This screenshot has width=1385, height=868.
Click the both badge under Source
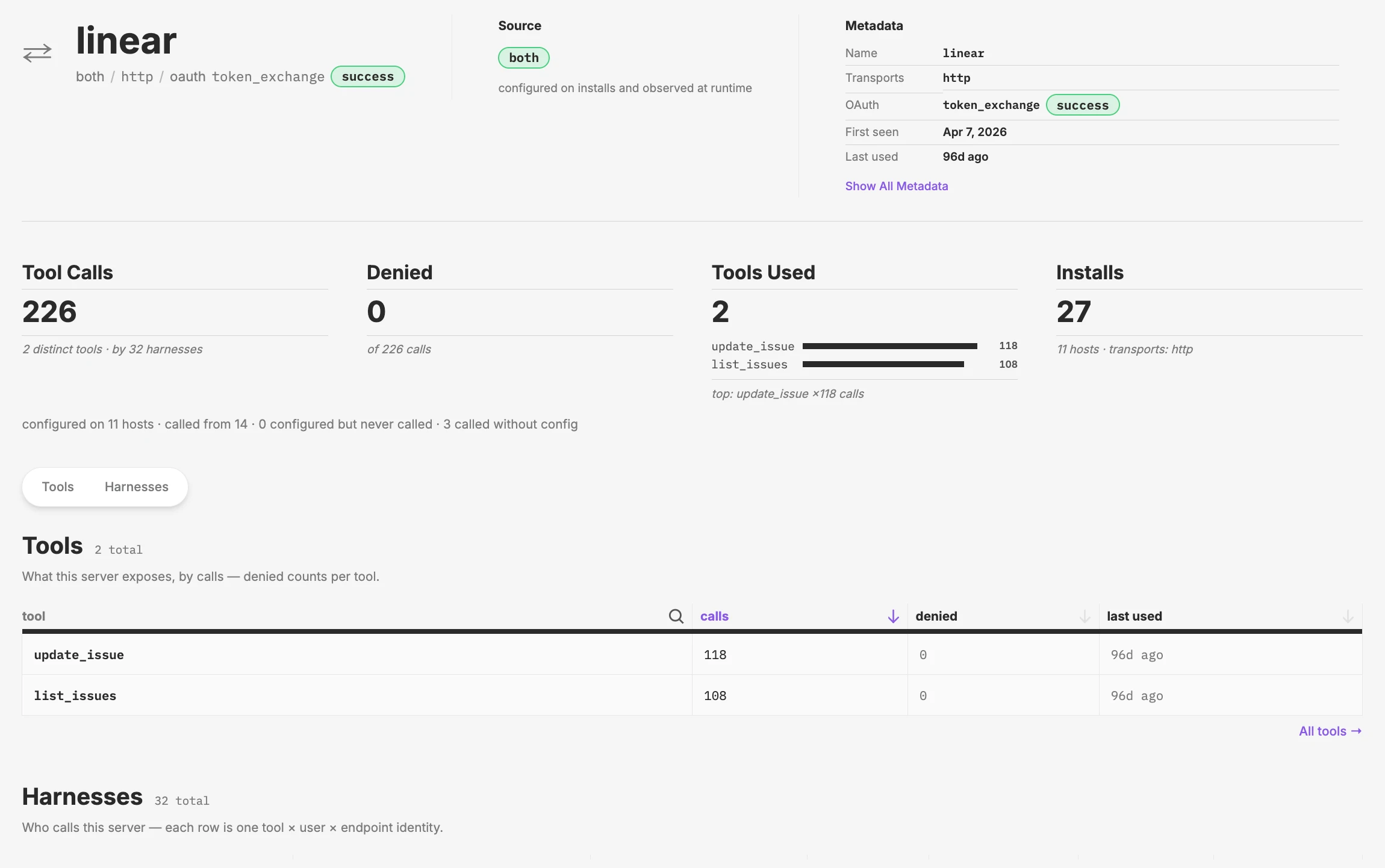click(x=524, y=58)
